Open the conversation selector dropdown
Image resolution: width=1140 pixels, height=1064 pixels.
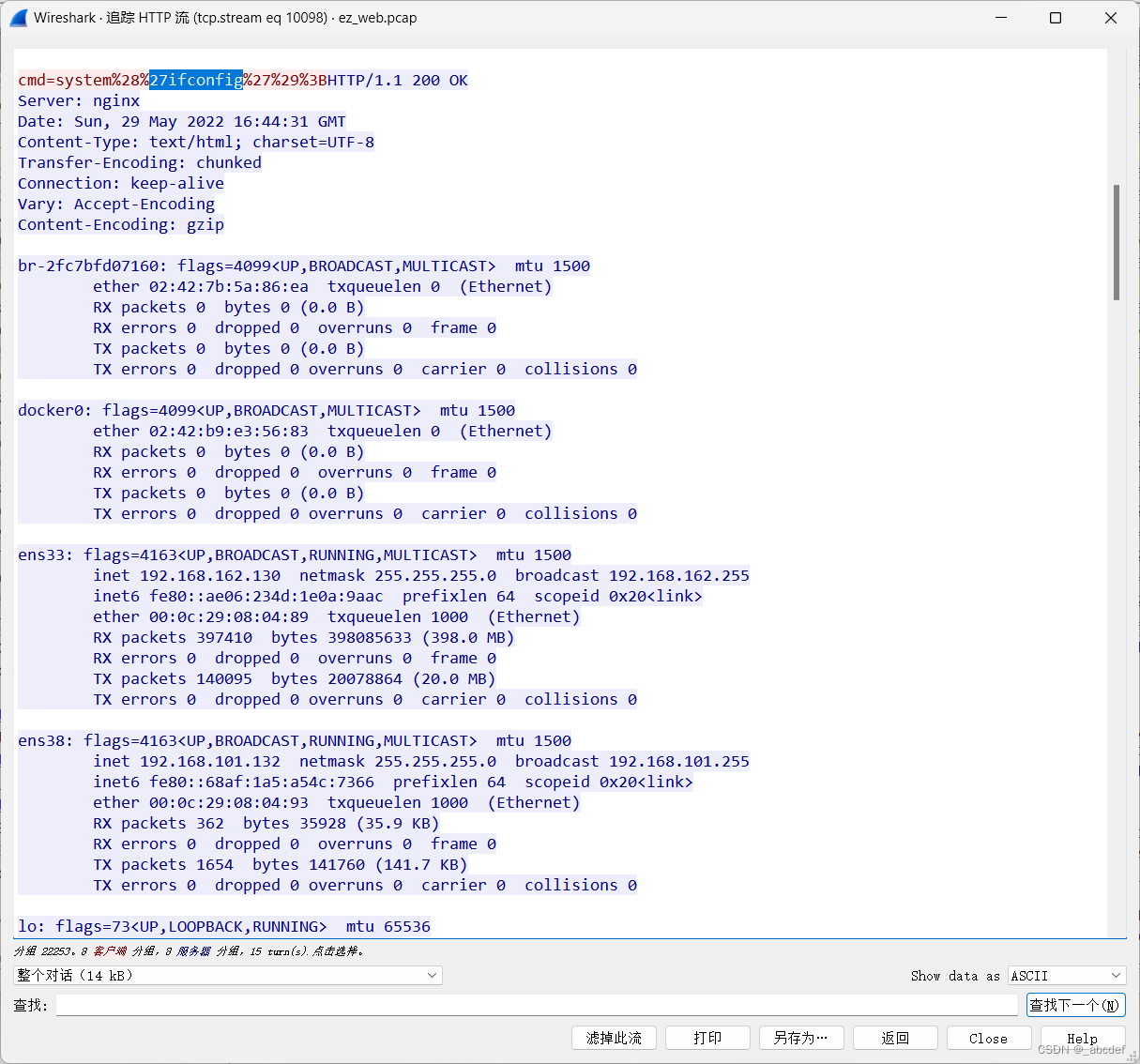(228, 976)
